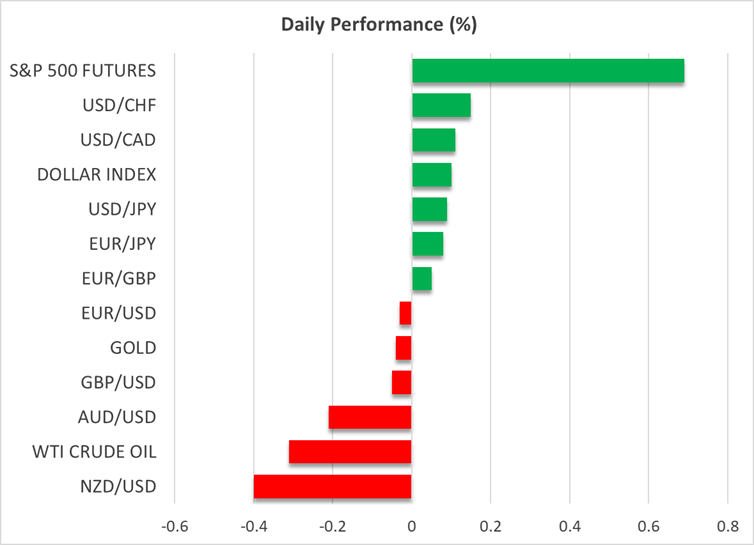The width and height of the screenshot is (754, 545).
Task: Click the NZD/USD red bar
Action: point(332,486)
